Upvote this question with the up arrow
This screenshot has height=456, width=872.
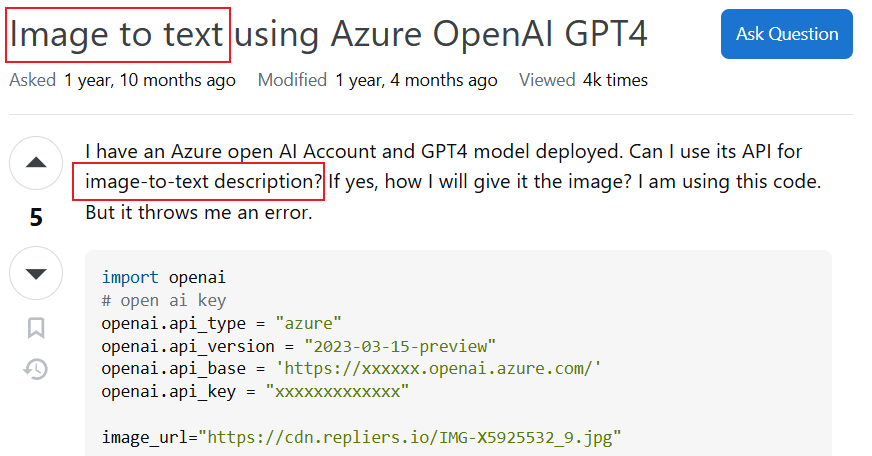coord(36,162)
